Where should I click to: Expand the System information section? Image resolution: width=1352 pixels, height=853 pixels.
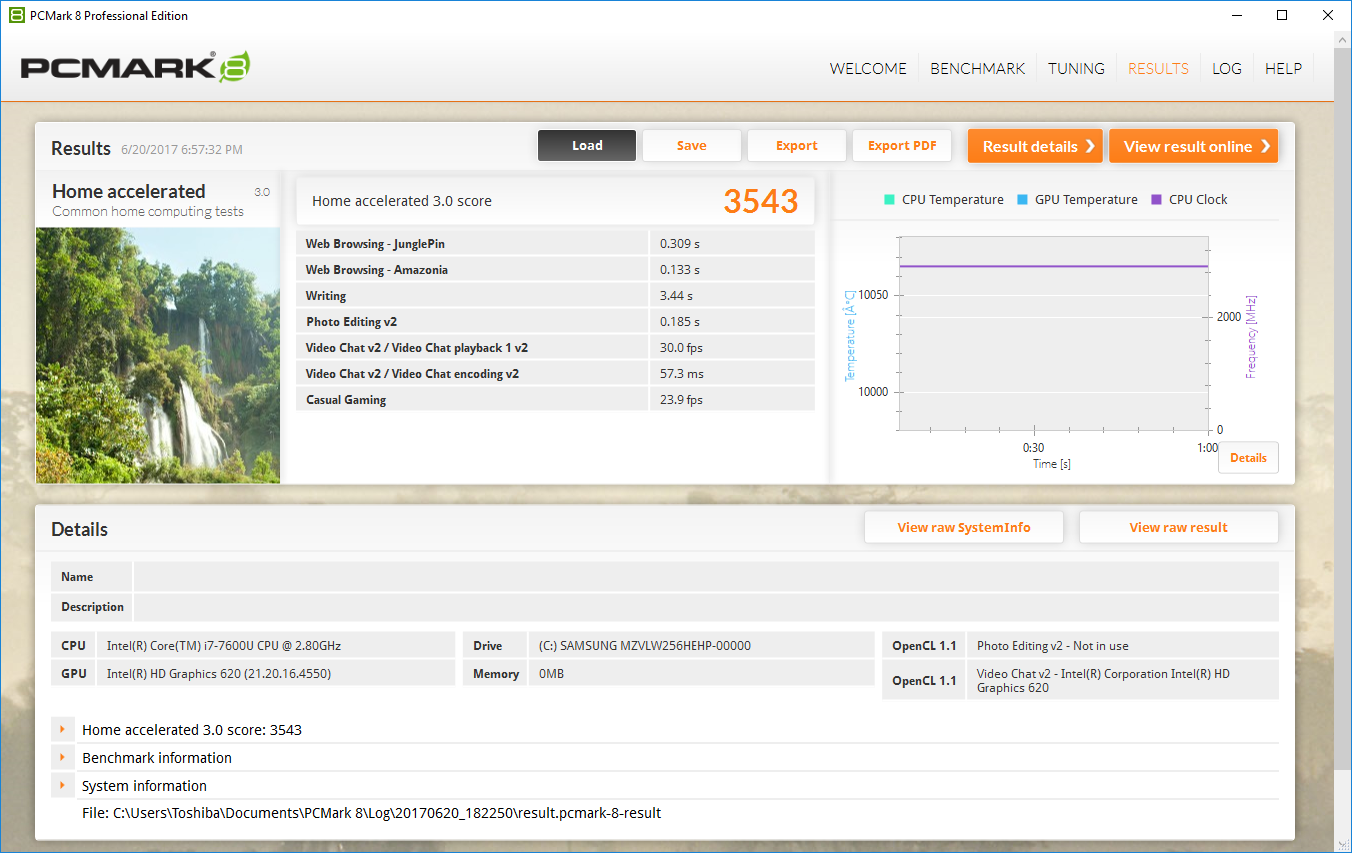click(62, 785)
